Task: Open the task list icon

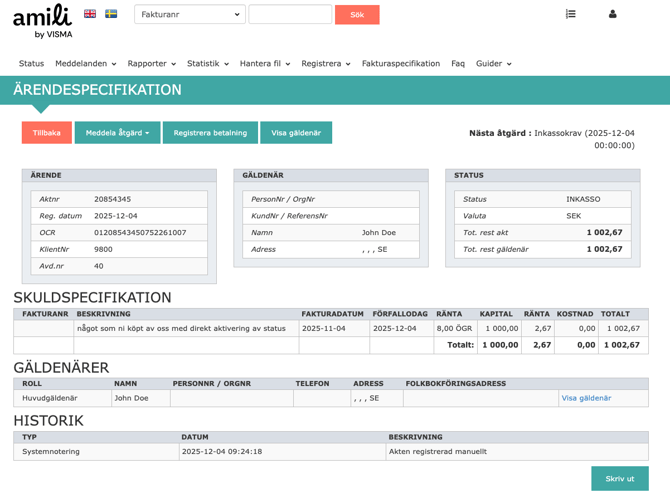Action: [x=570, y=14]
